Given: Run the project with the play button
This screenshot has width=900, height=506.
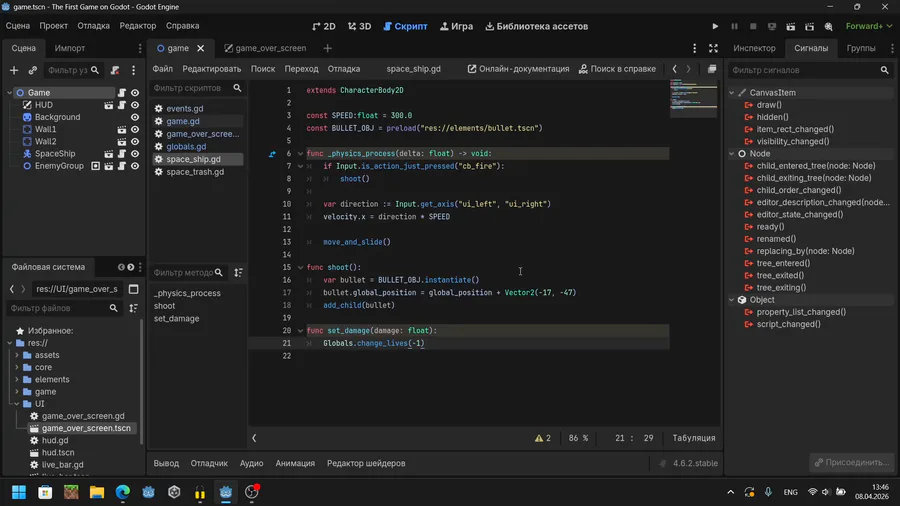Looking at the screenshot, I should point(715,26).
